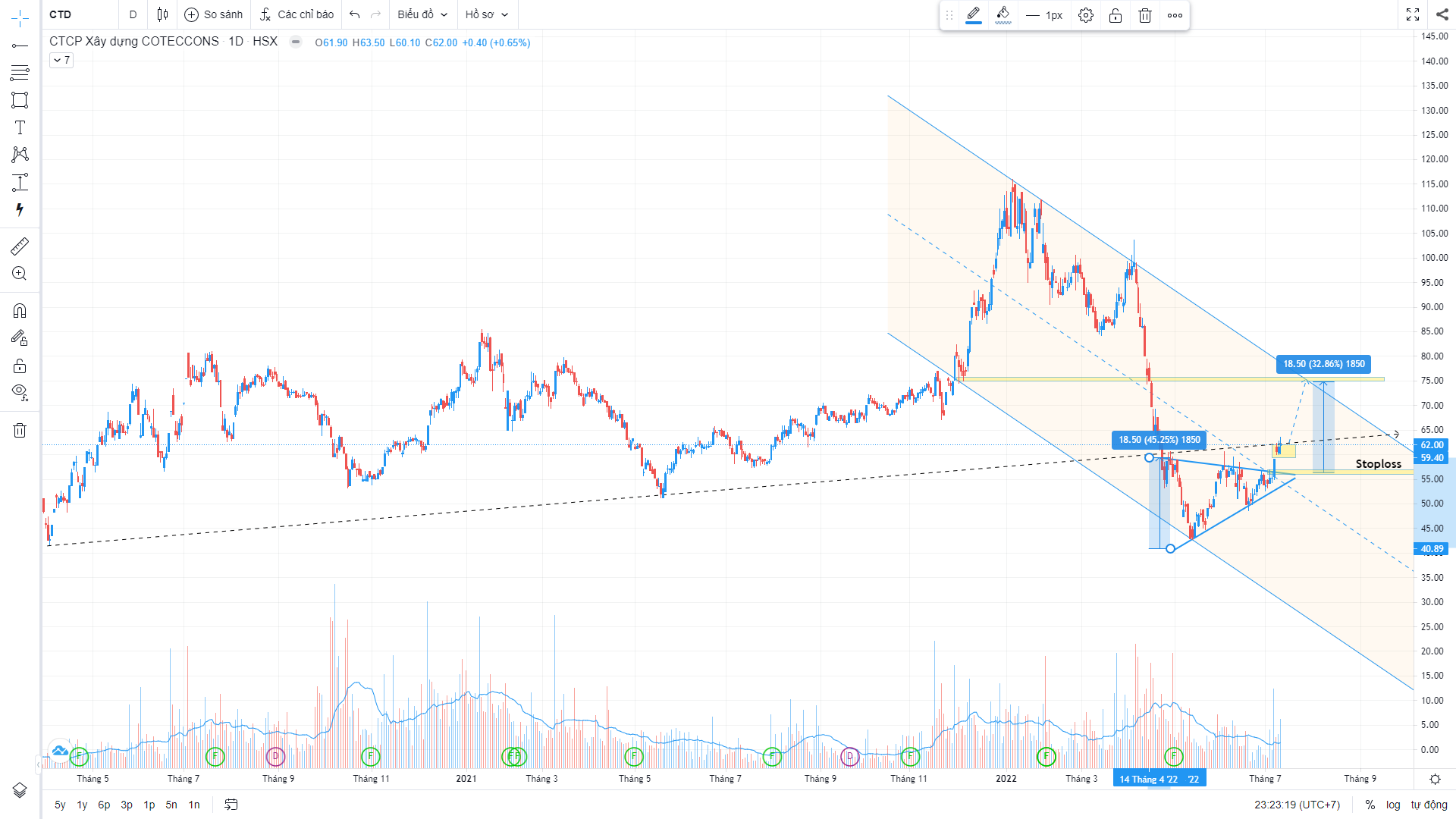
Task: Enter fullscreen chart mode
Action: click(x=1412, y=14)
